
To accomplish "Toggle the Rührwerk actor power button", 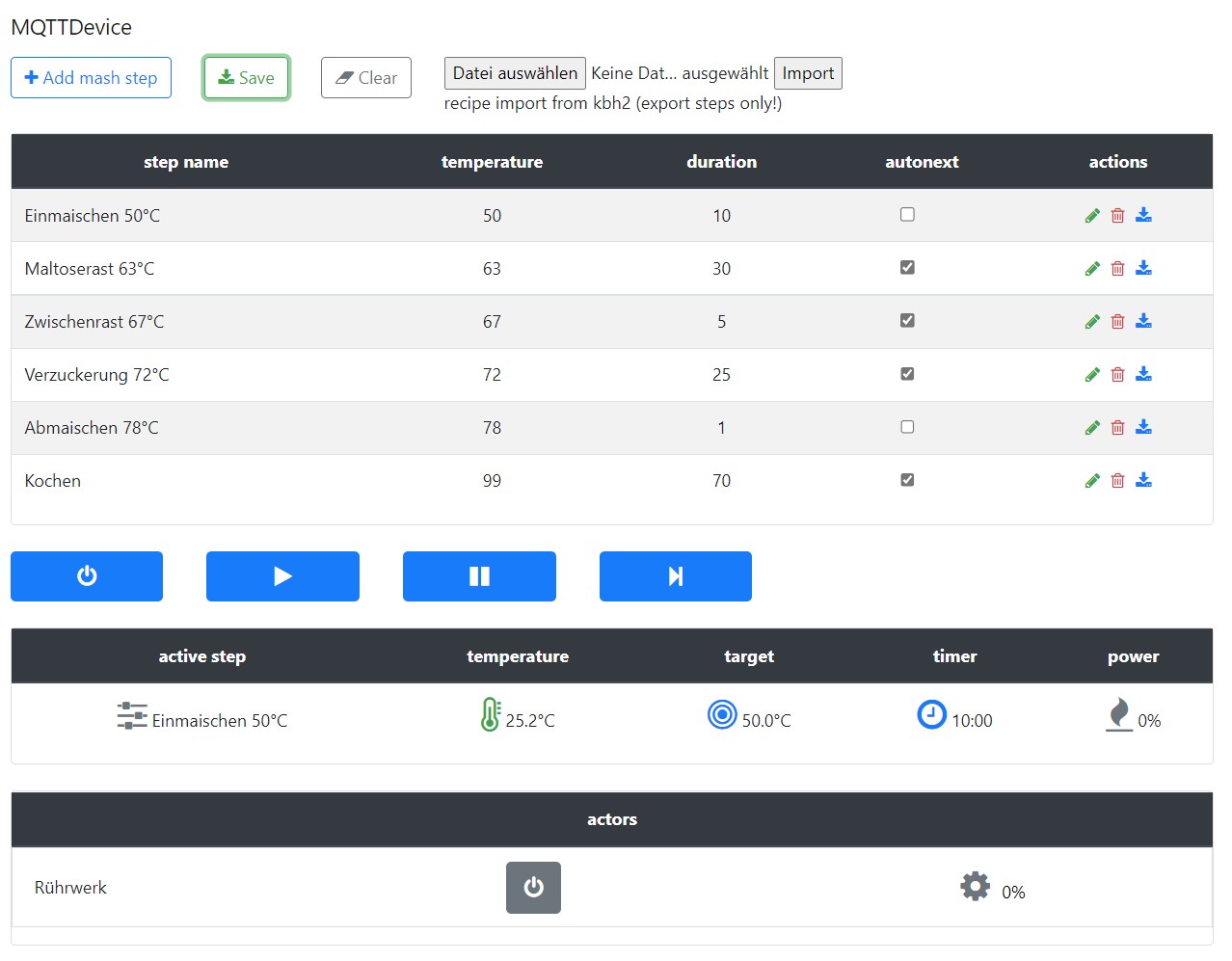I will 533,888.
